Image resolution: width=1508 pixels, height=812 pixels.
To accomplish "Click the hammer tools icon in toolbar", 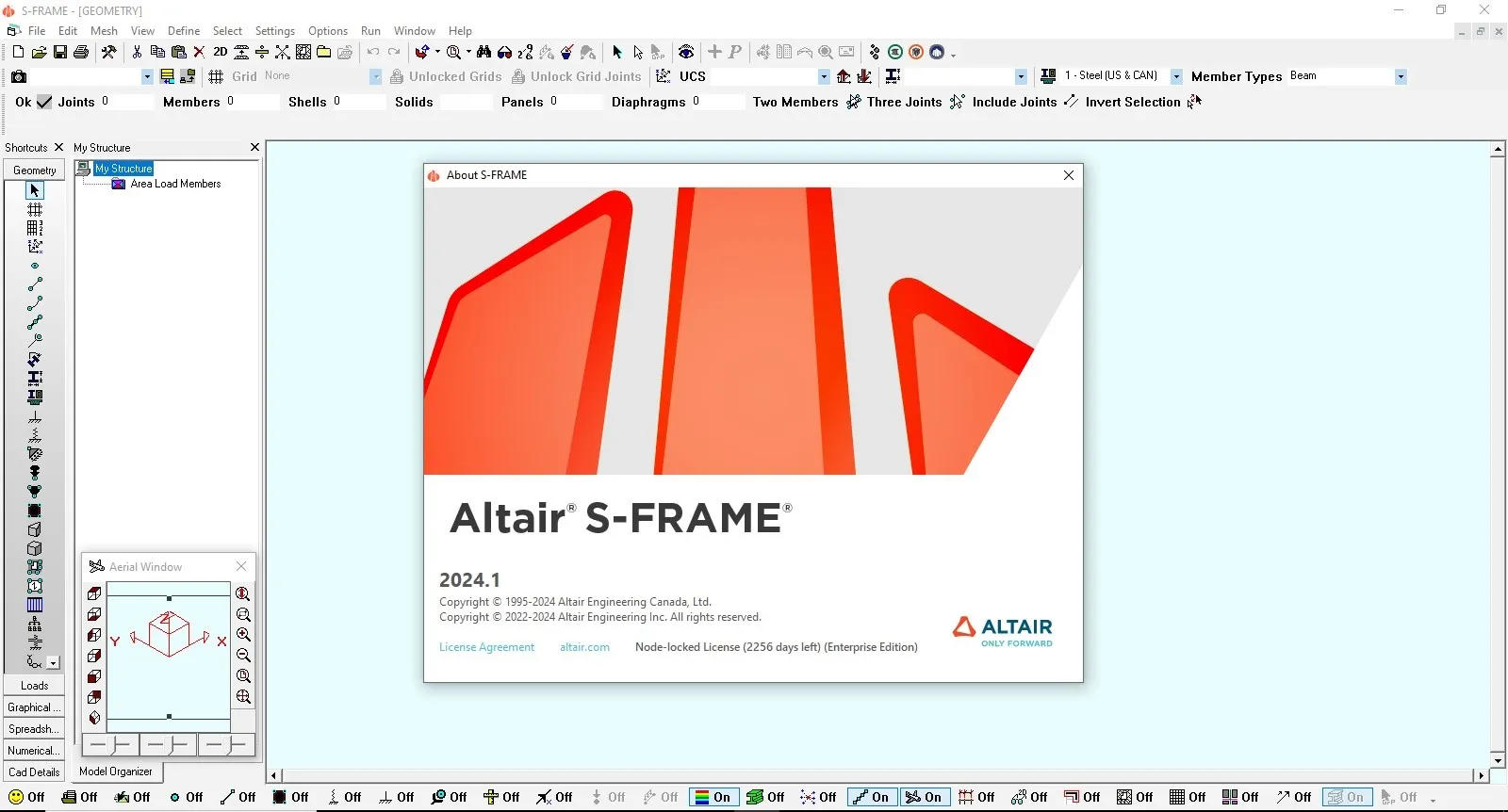I will (x=108, y=52).
